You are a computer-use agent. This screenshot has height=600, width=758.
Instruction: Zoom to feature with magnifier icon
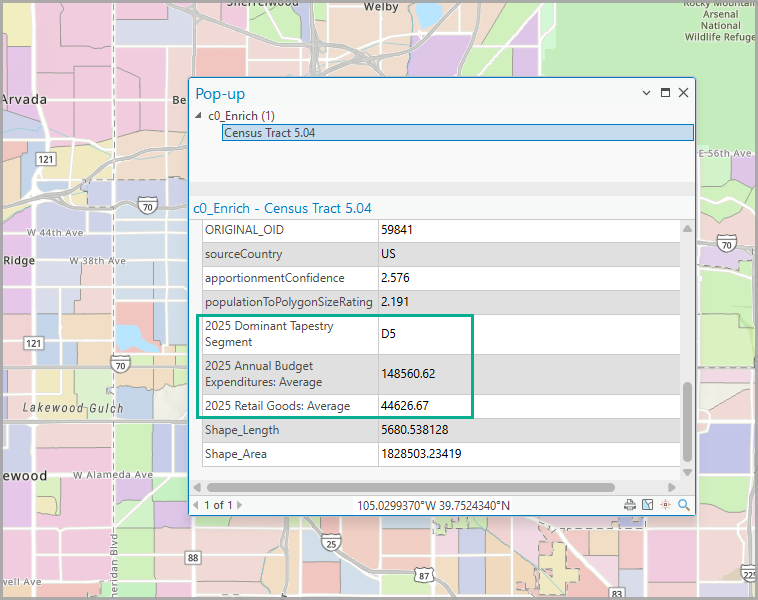[684, 505]
